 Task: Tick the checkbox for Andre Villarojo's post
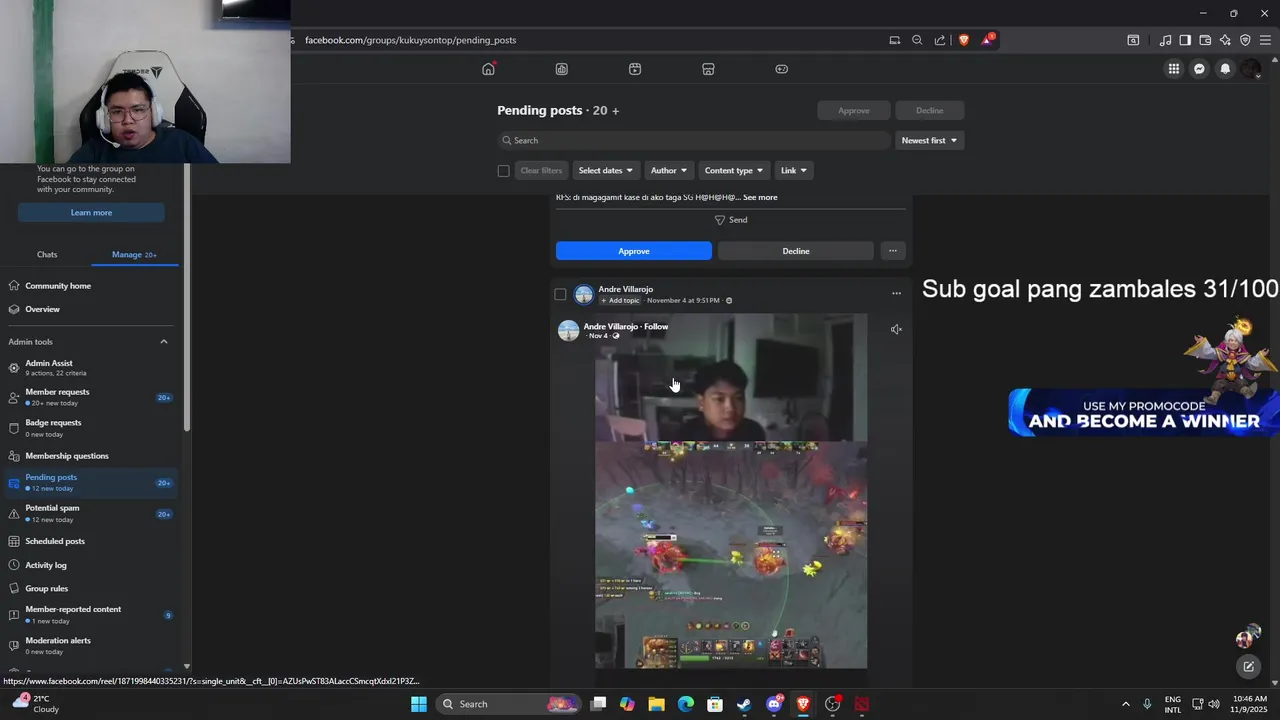[560, 294]
